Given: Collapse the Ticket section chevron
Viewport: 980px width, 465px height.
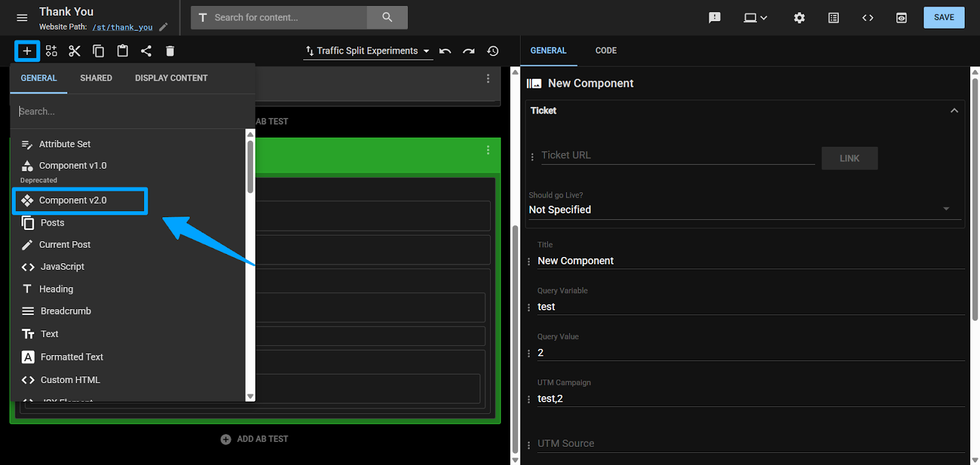Looking at the screenshot, I should coord(954,111).
